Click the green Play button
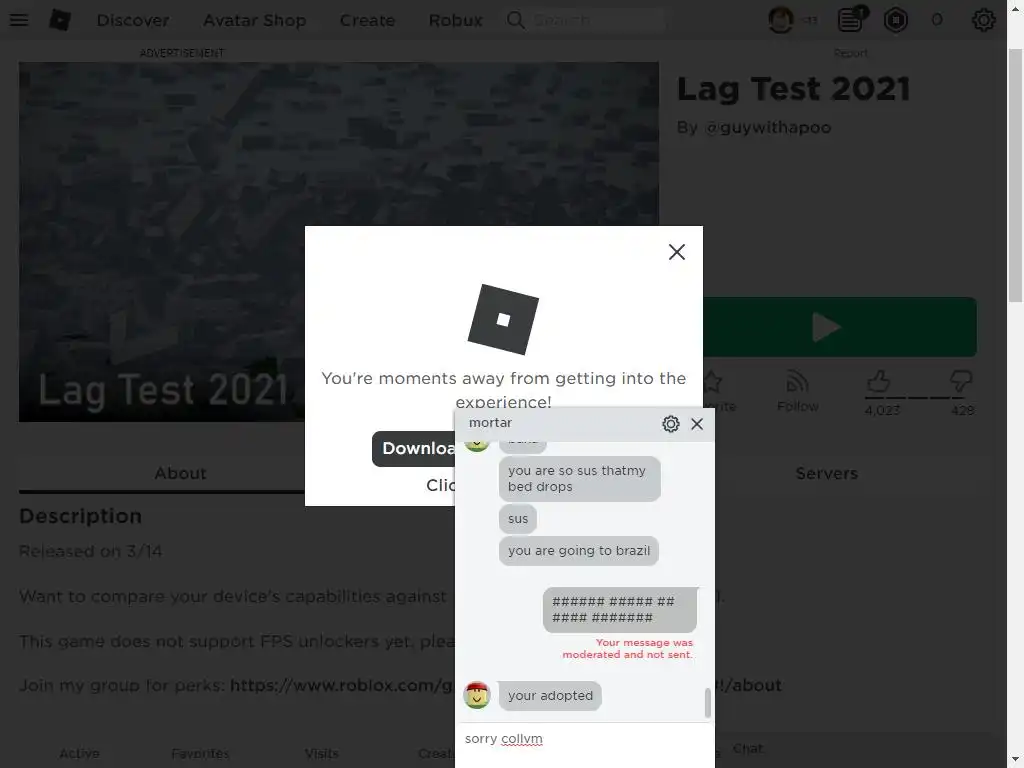This screenshot has height=768, width=1024. [840, 327]
